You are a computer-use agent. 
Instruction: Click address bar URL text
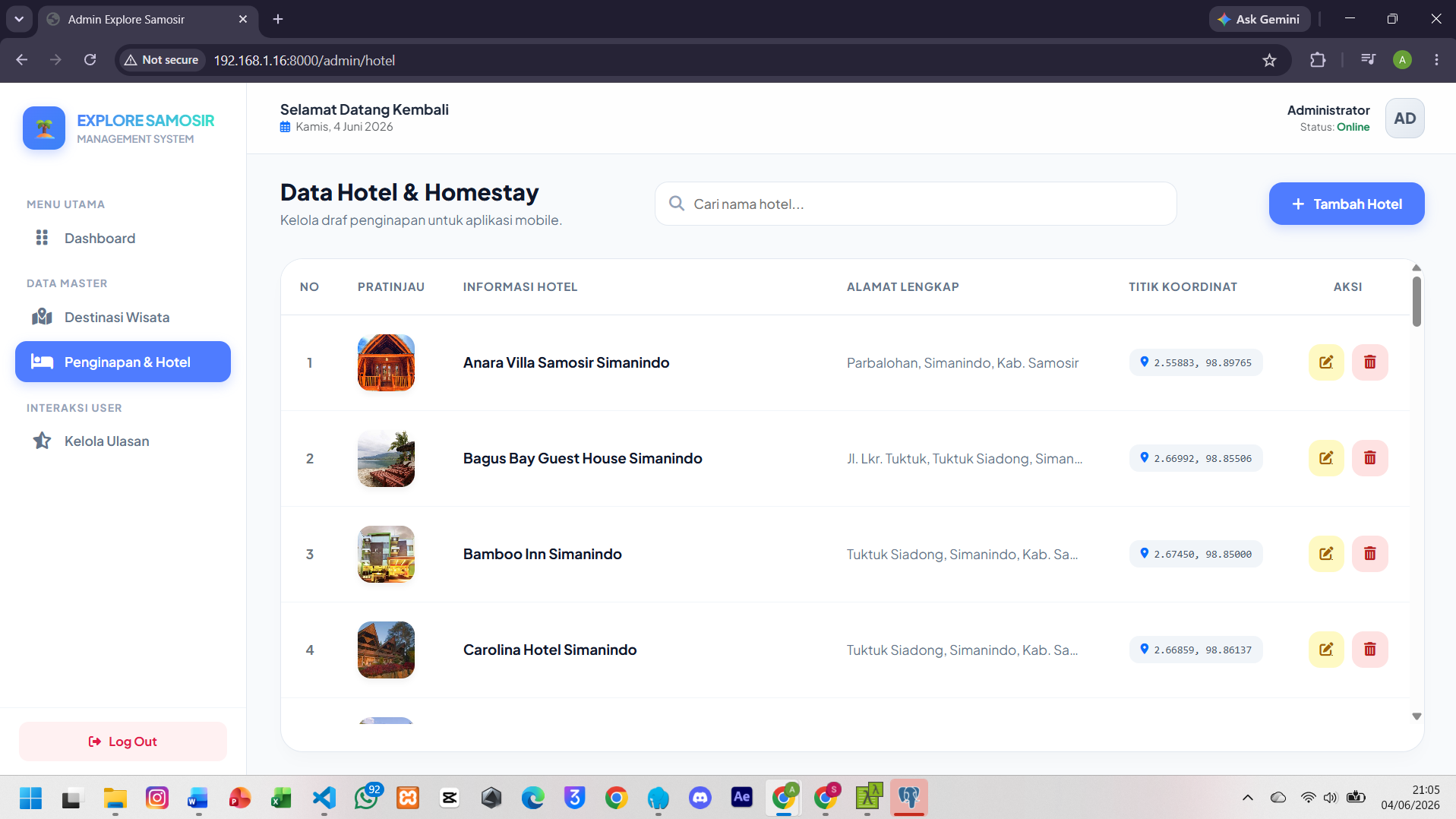pyautogui.click(x=304, y=60)
